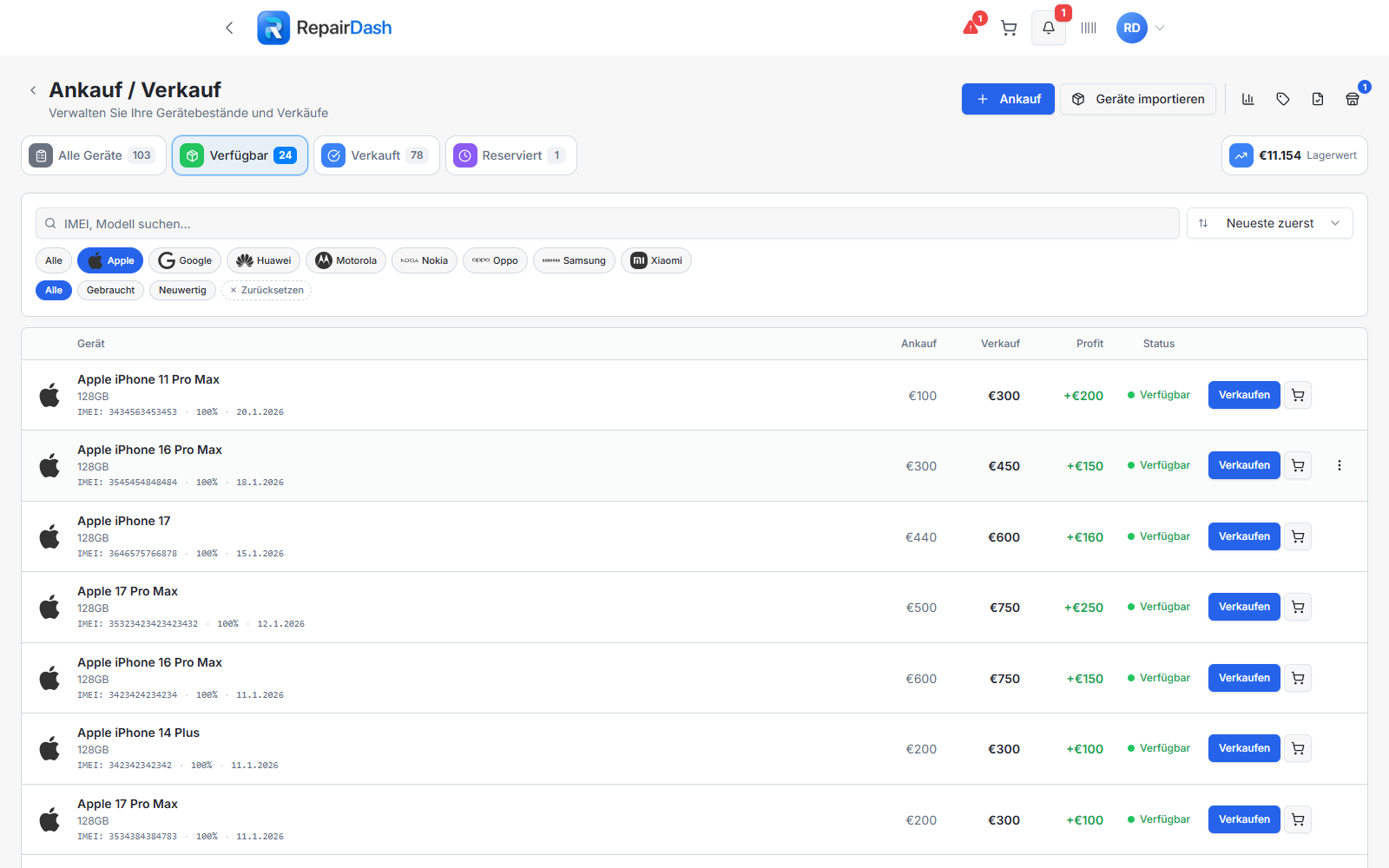
Task: Switch to Verfügbar tab
Action: [240, 155]
